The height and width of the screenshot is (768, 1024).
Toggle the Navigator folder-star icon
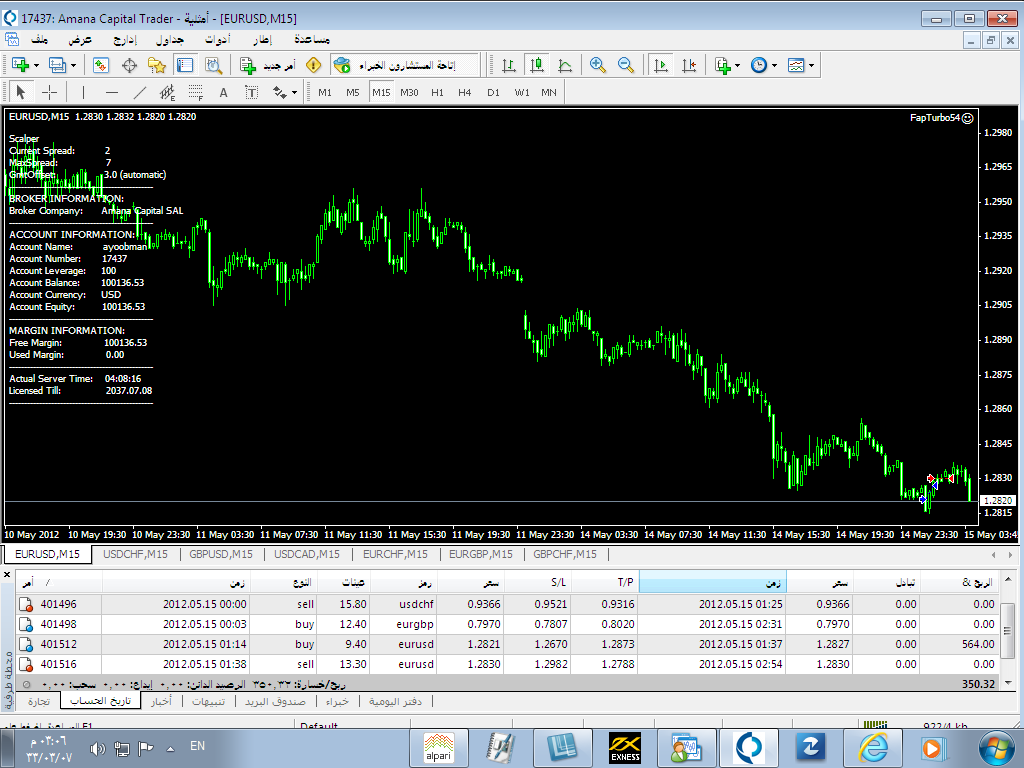tap(157, 65)
